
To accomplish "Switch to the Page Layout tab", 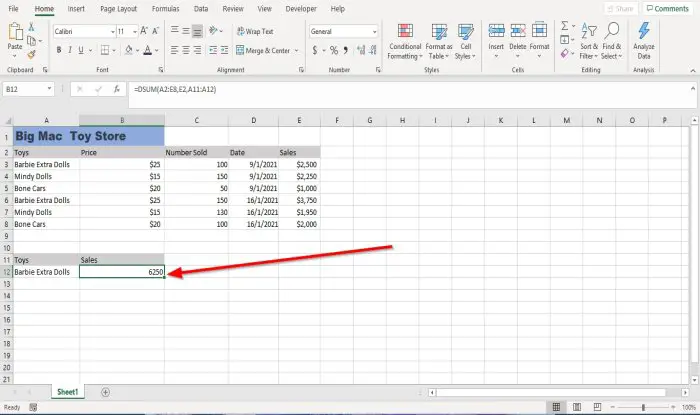I will (118, 8).
